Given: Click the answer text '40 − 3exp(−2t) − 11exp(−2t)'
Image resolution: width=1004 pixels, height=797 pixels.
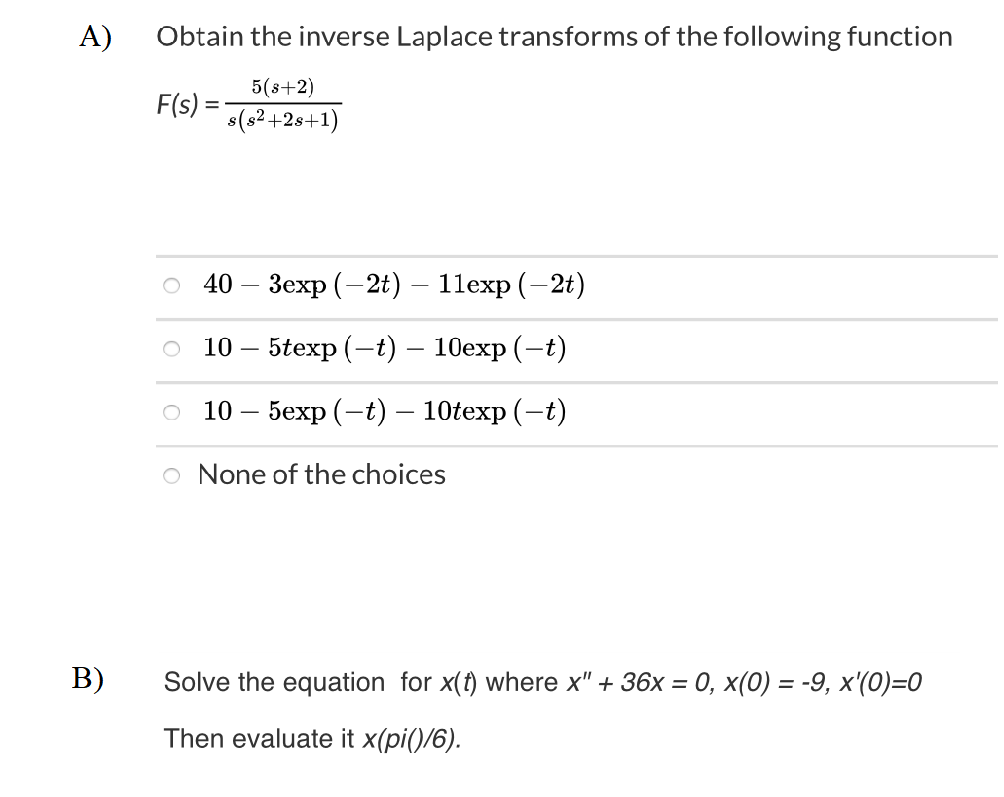Looking at the screenshot, I should click(394, 284).
